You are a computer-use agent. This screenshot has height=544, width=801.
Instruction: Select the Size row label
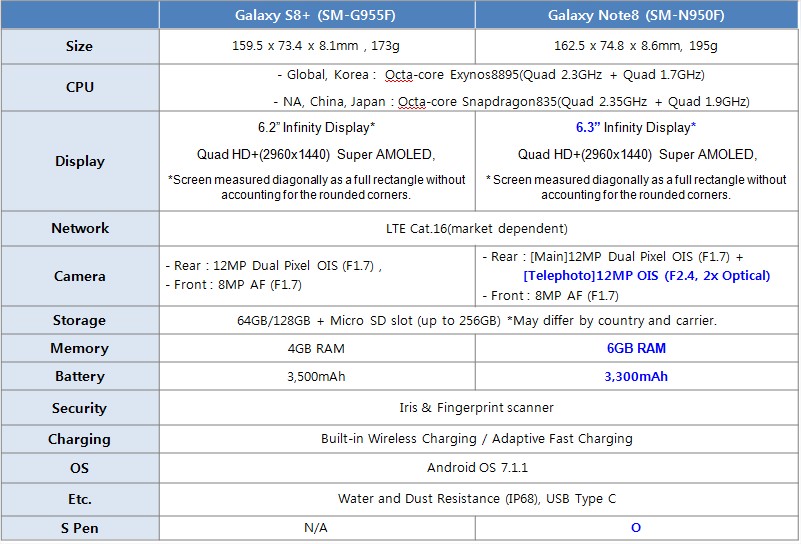pyautogui.click(x=80, y=46)
